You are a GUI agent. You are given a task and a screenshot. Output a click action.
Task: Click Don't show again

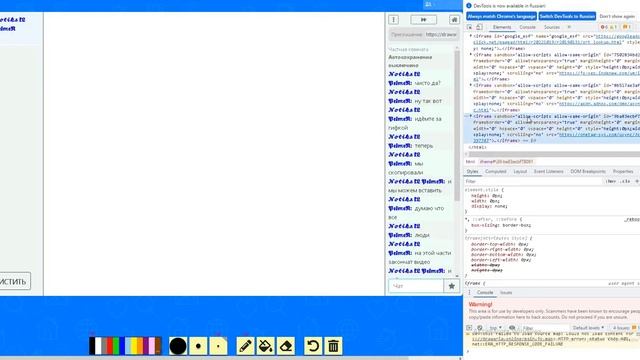point(617,16)
